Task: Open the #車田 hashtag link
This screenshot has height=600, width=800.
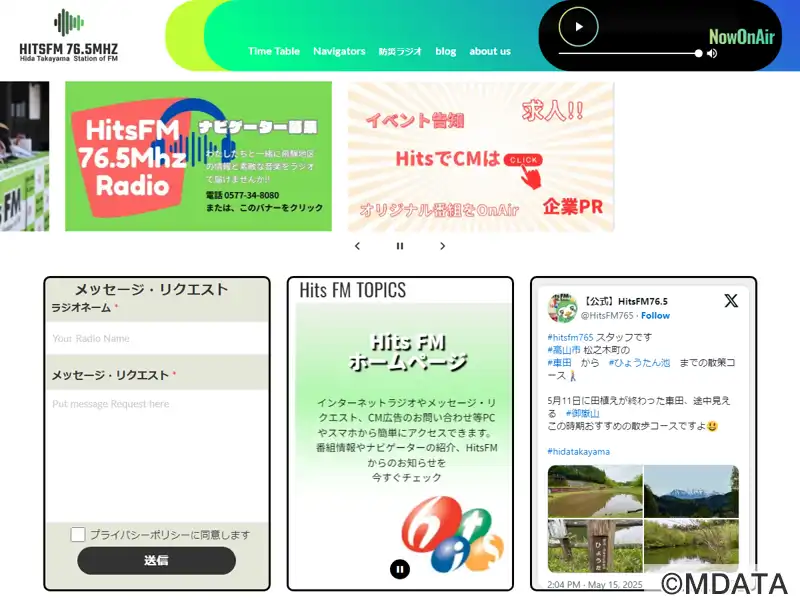Action: tap(560, 363)
